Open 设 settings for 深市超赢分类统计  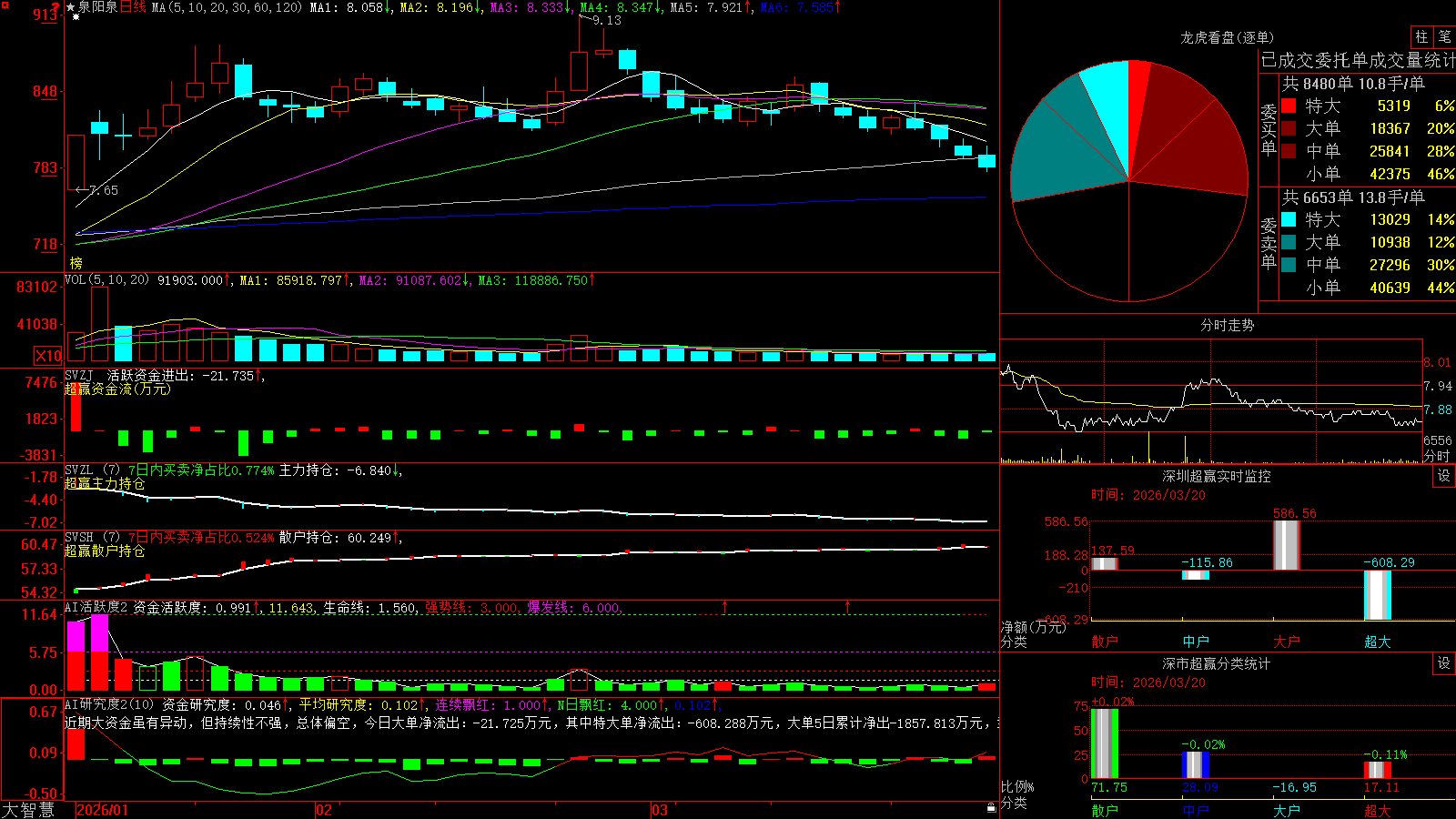pyautogui.click(x=1444, y=663)
